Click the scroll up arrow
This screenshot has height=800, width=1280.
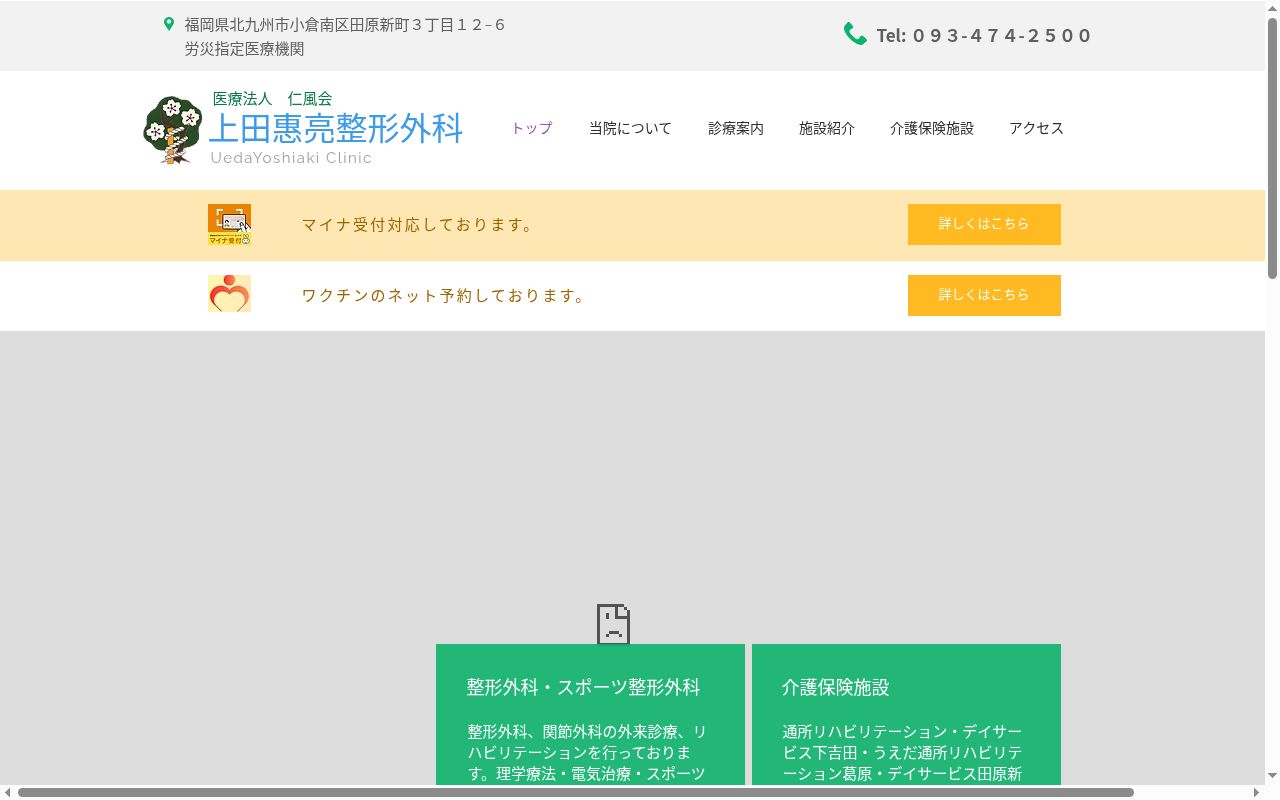tap(1272, 8)
